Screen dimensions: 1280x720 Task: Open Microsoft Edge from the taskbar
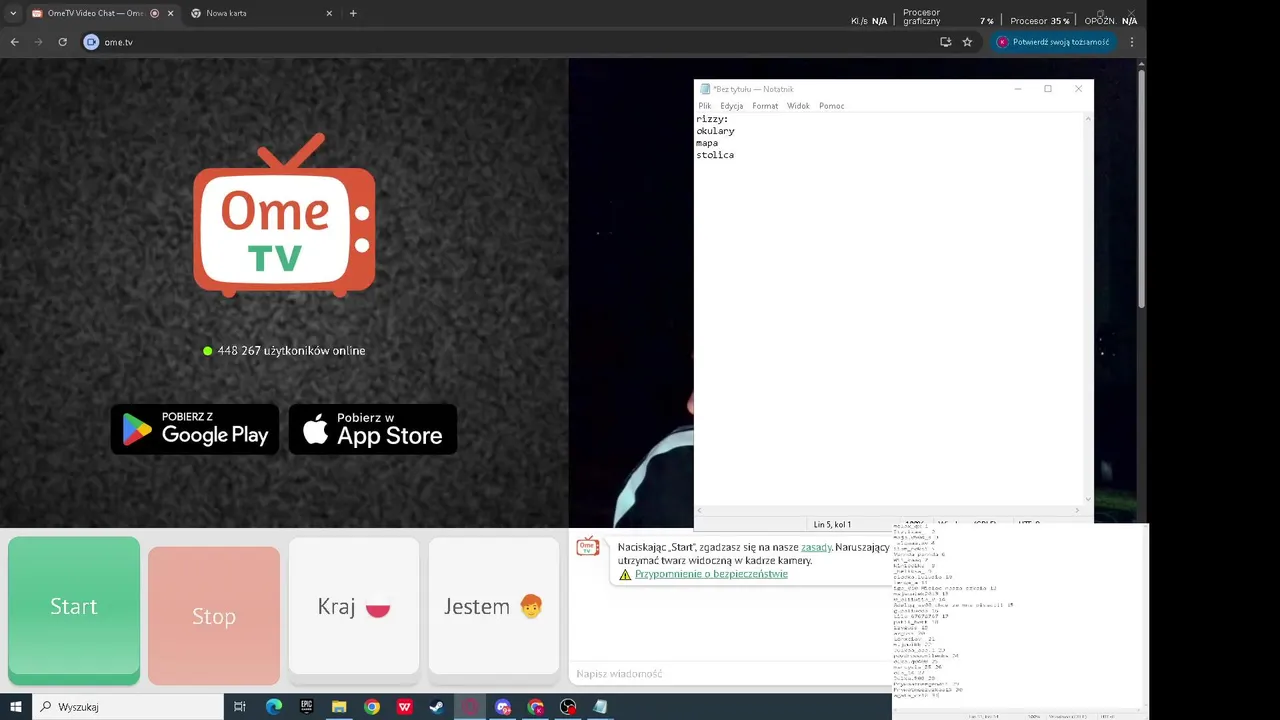pyautogui.click(x=273, y=707)
